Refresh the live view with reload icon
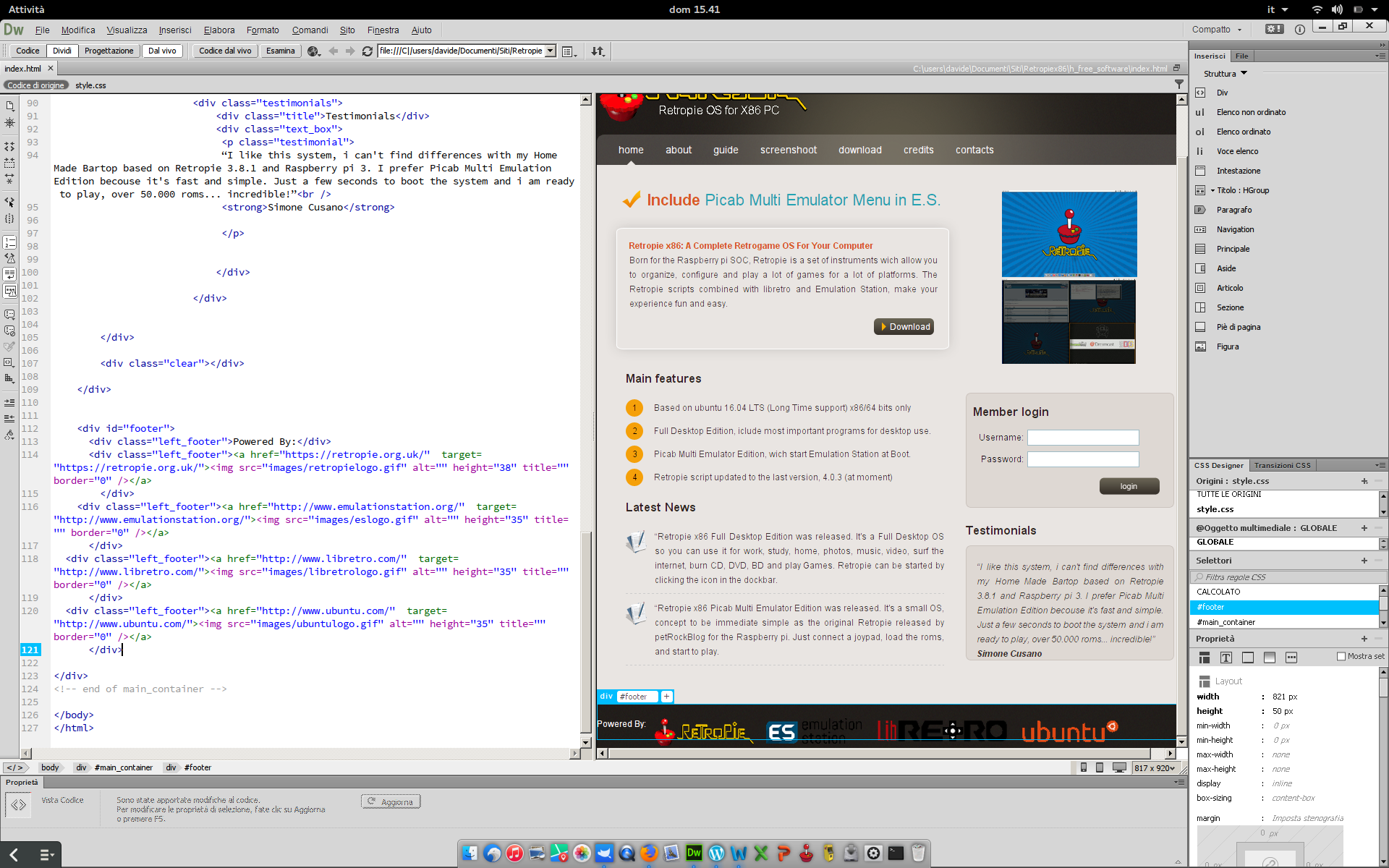 coord(368,51)
